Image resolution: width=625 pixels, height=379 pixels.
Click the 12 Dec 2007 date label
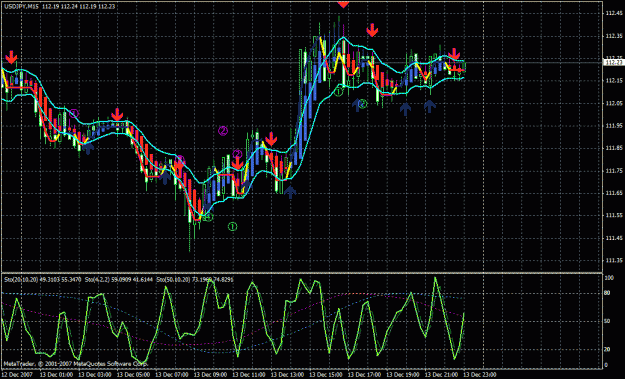[x=18, y=375]
